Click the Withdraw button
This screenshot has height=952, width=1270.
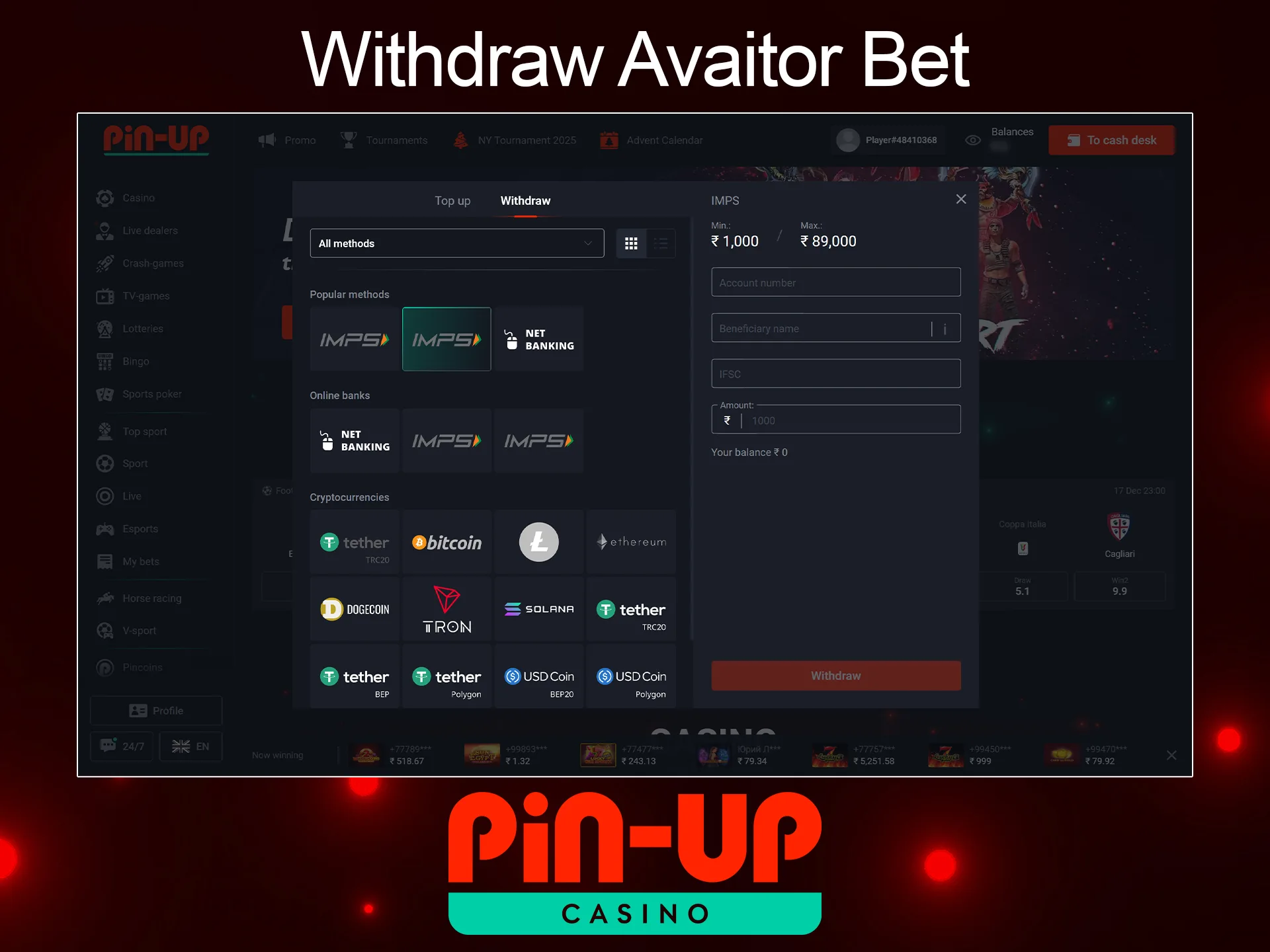pyautogui.click(x=836, y=675)
